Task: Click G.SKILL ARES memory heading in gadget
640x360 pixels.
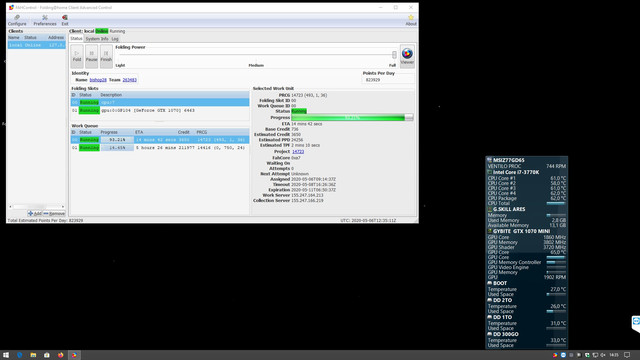Action: point(509,209)
